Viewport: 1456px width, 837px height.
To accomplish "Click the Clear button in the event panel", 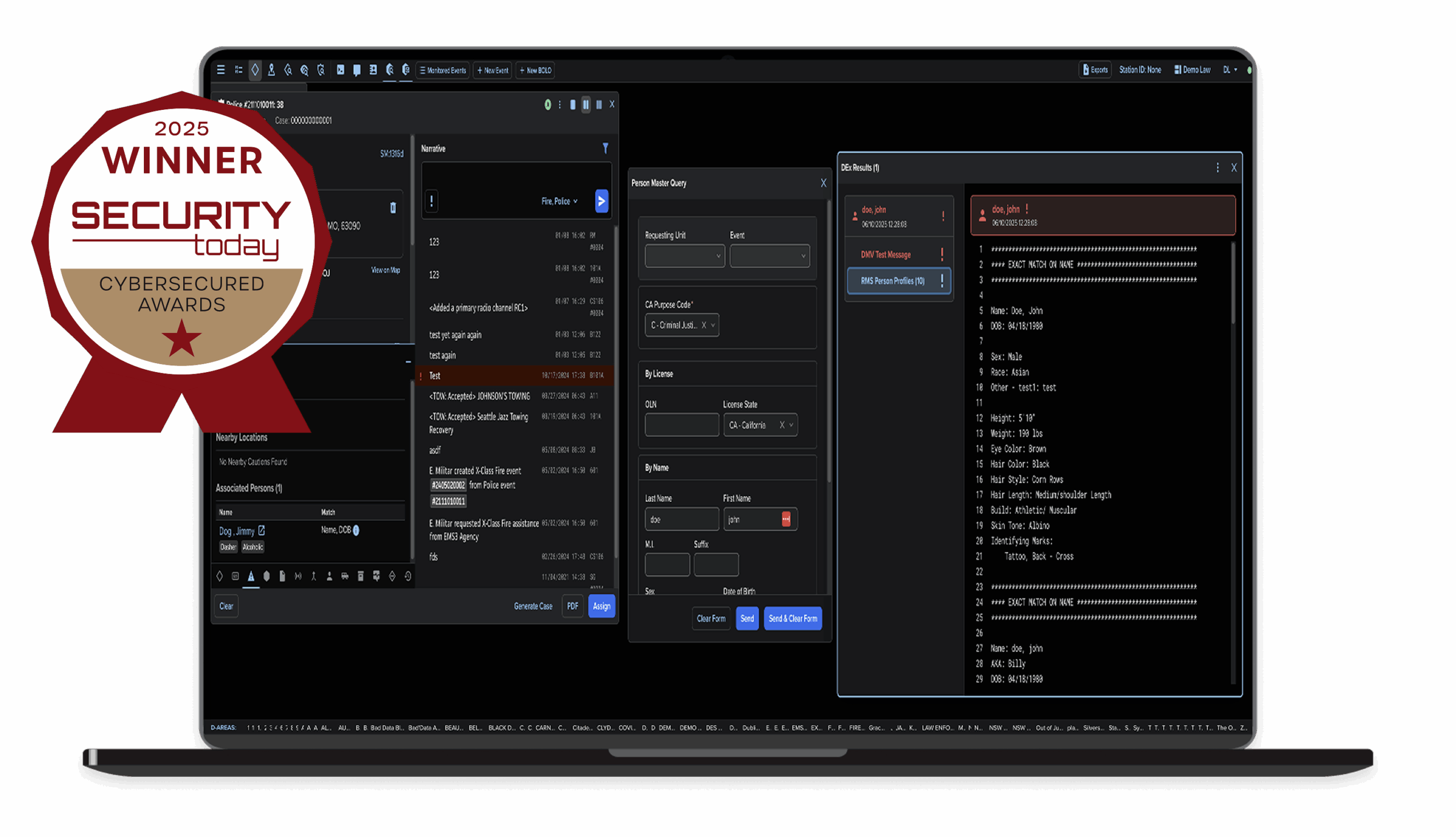I will [x=226, y=607].
